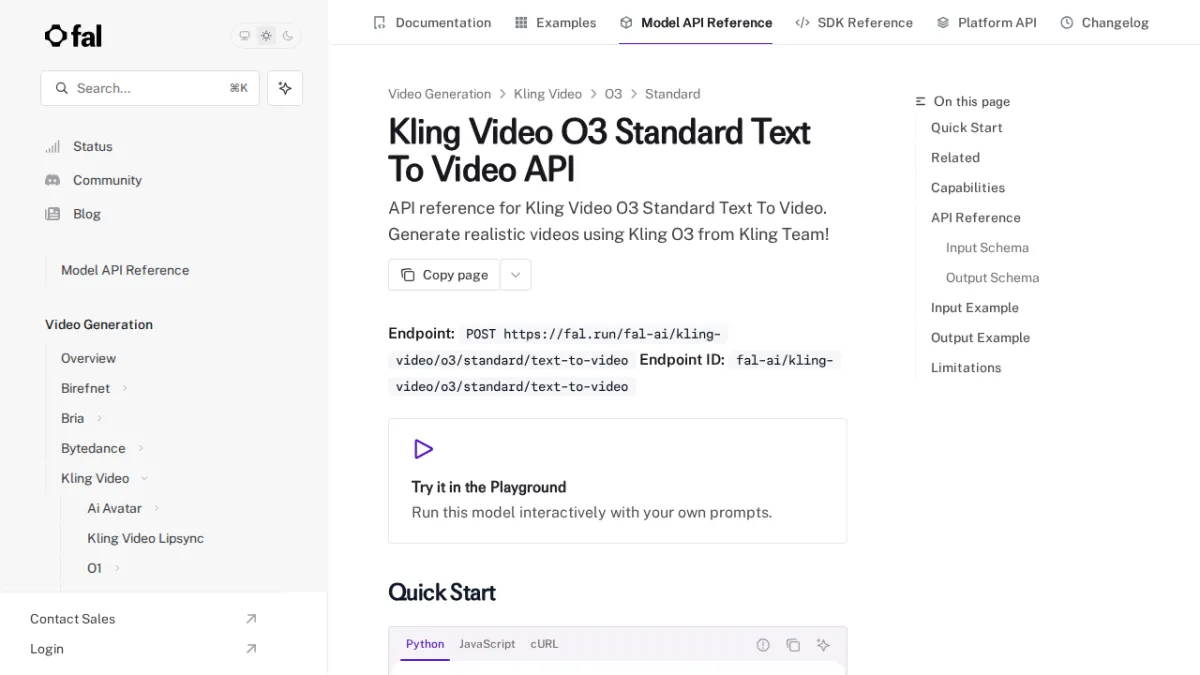Viewport: 1200px width, 675px height.
Task: Copy the code block contents icon
Action: 793,645
